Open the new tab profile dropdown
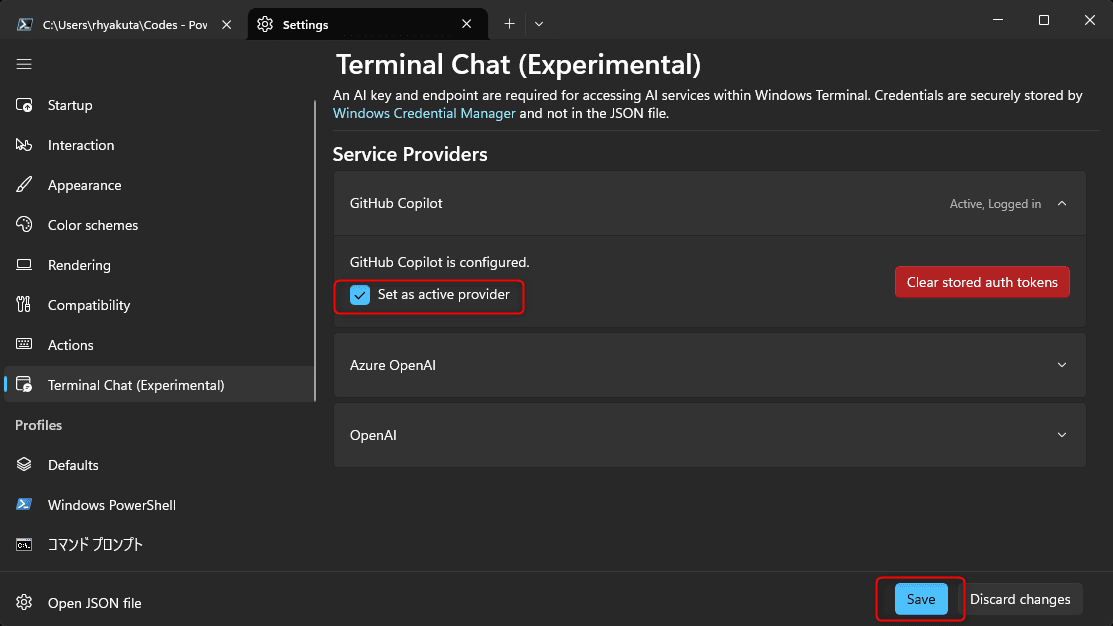1113x626 pixels. coord(539,24)
